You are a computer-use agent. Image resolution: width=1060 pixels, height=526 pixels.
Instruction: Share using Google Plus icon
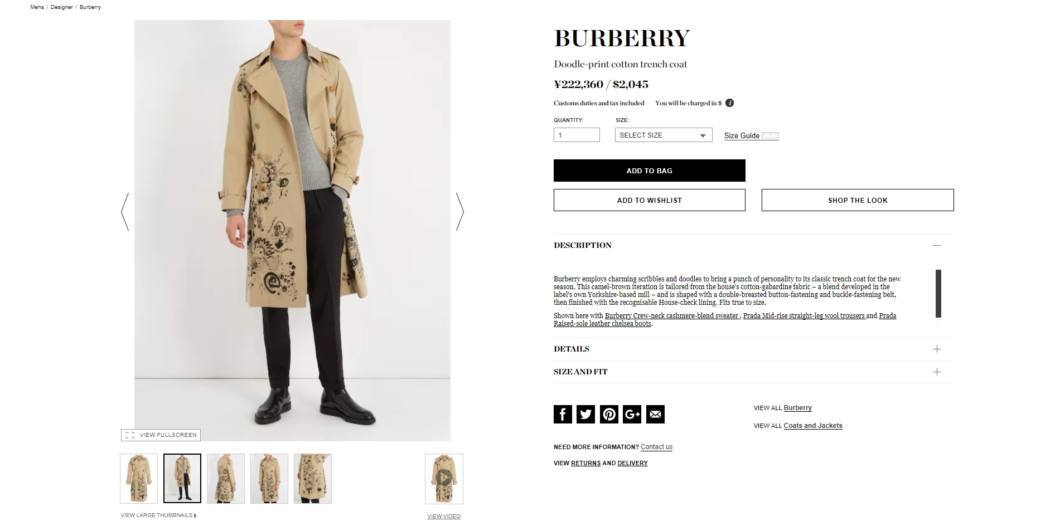(632, 414)
